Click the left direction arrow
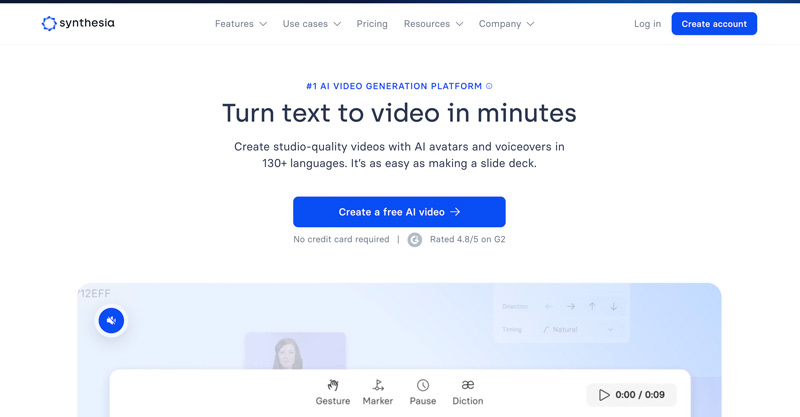This screenshot has height=417, width=800. [548, 306]
